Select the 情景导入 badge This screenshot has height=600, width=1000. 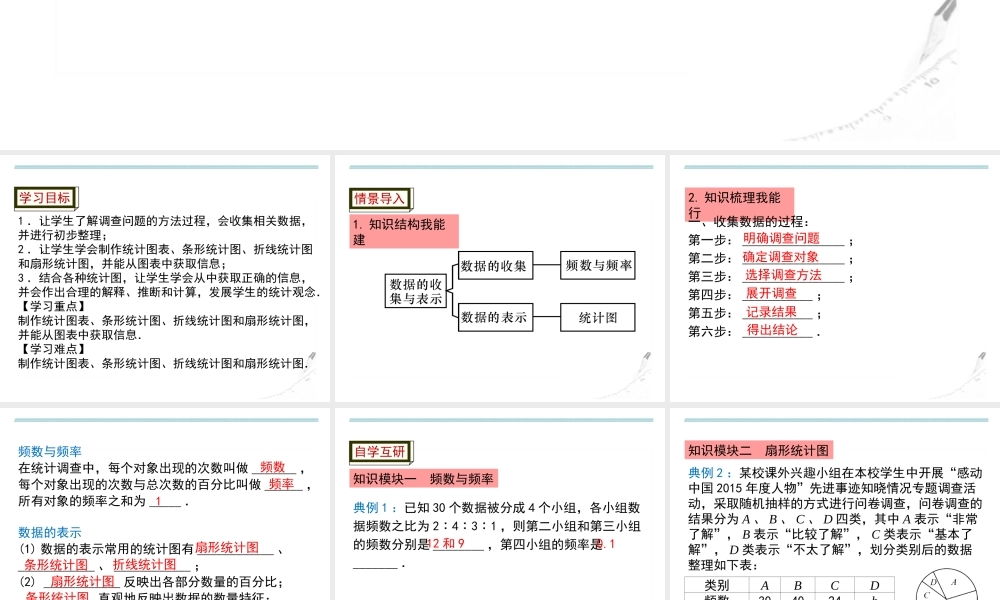(381, 199)
